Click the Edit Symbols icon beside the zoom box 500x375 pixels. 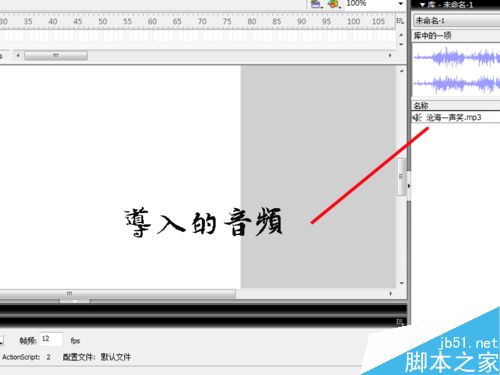pos(334,4)
